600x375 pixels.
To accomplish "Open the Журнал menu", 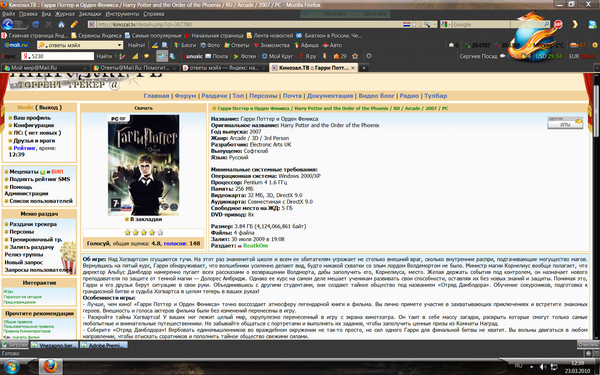I will coord(65,14).
